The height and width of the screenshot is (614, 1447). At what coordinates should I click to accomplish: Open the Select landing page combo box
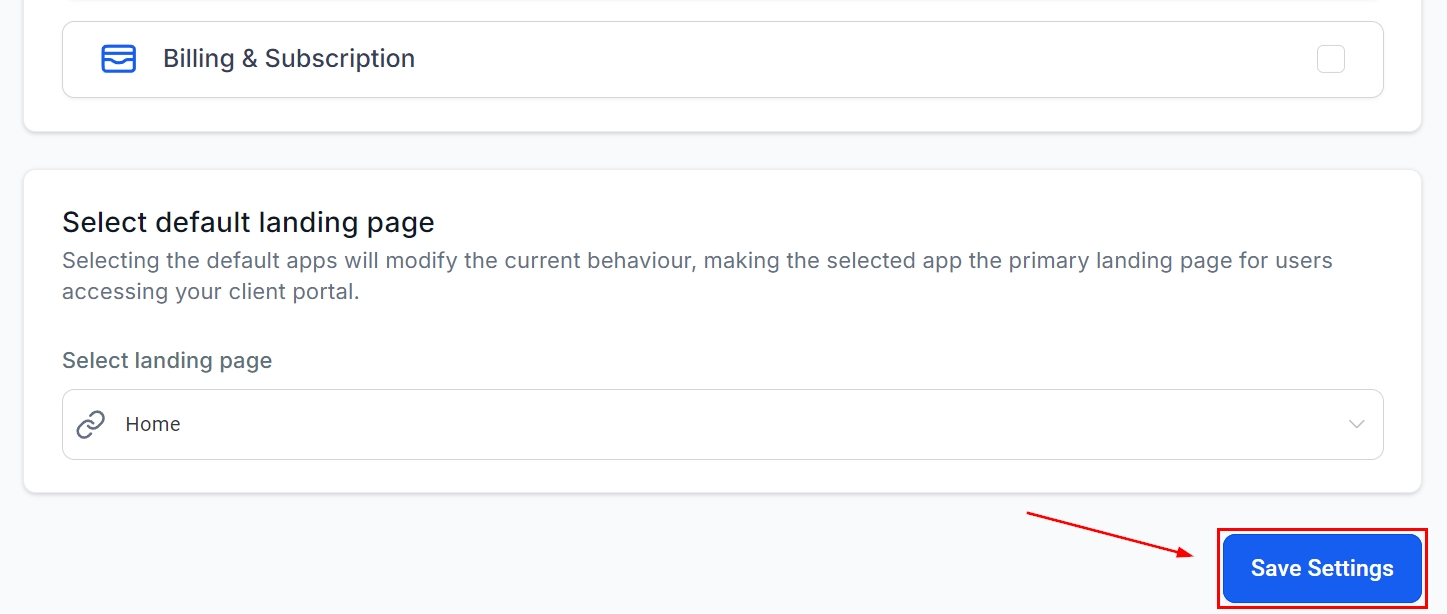coord(722,425)
